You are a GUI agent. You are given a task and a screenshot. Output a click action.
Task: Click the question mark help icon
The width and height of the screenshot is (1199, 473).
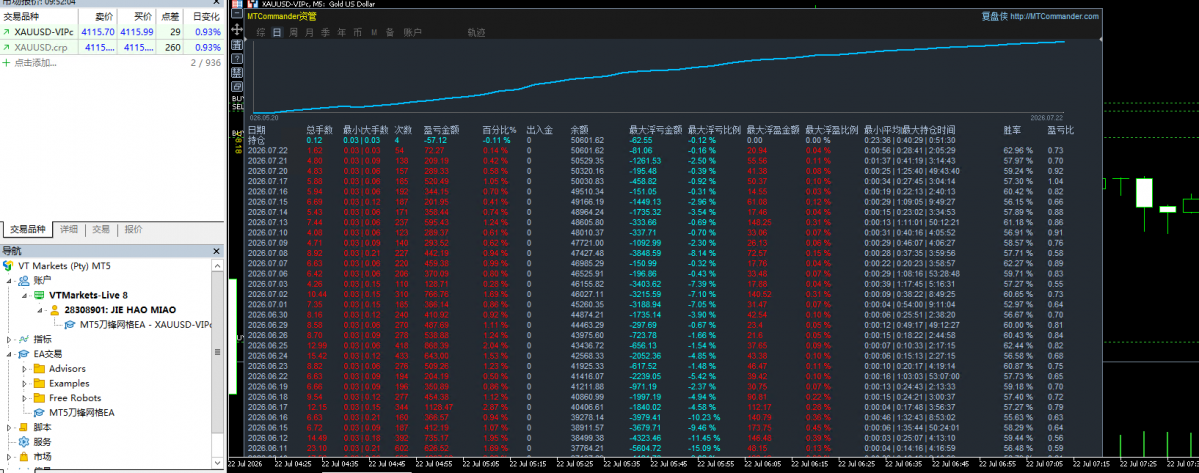point(237,58)
